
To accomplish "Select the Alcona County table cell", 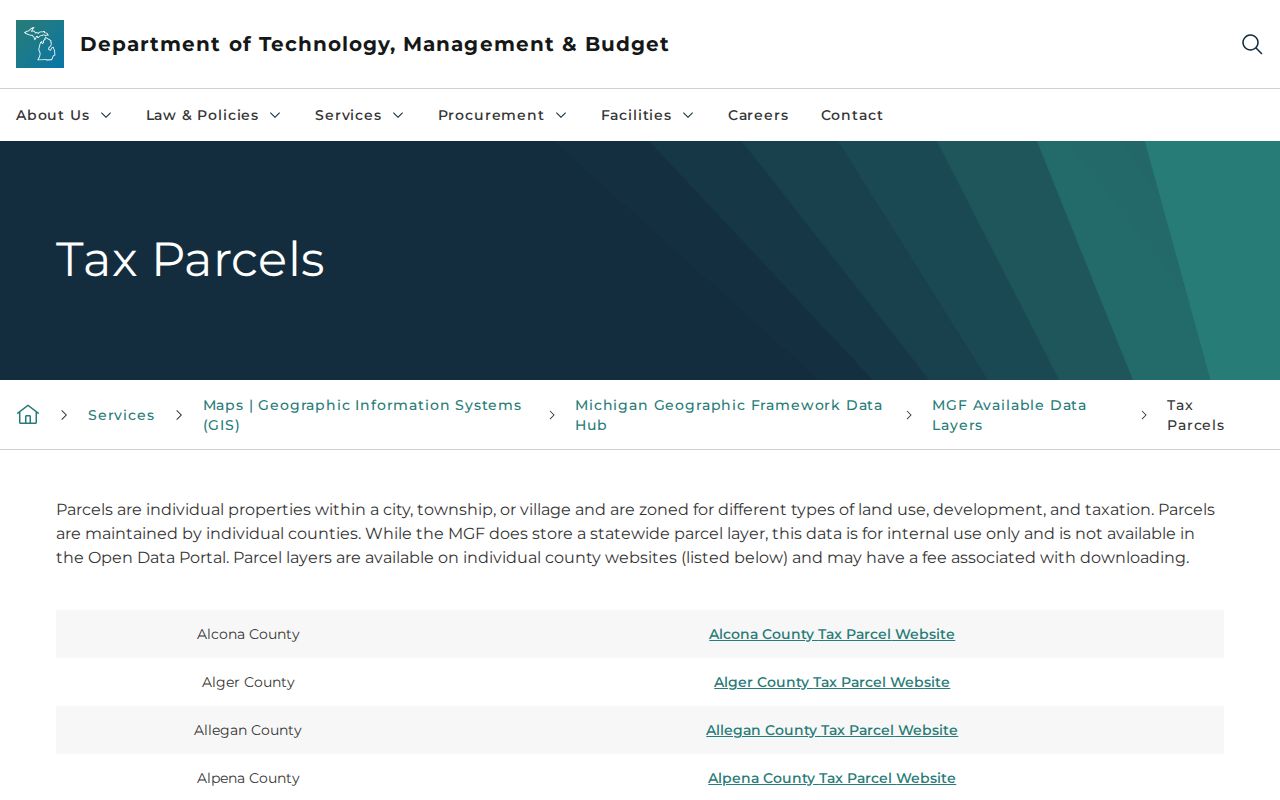I will 248,634.
